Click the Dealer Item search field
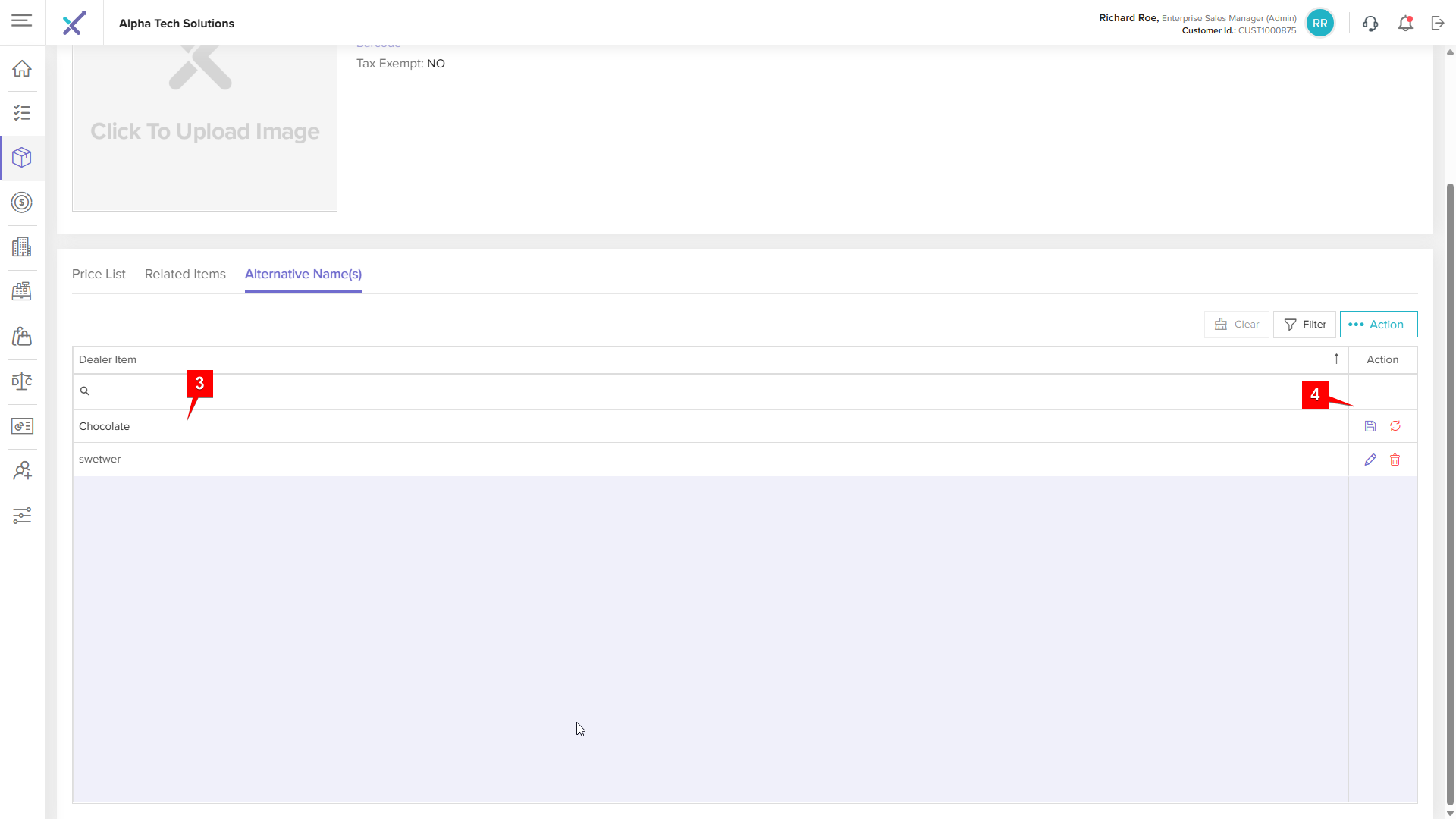Image resolution: width=1456 pixels, height=819 pixels. [710, 391]
